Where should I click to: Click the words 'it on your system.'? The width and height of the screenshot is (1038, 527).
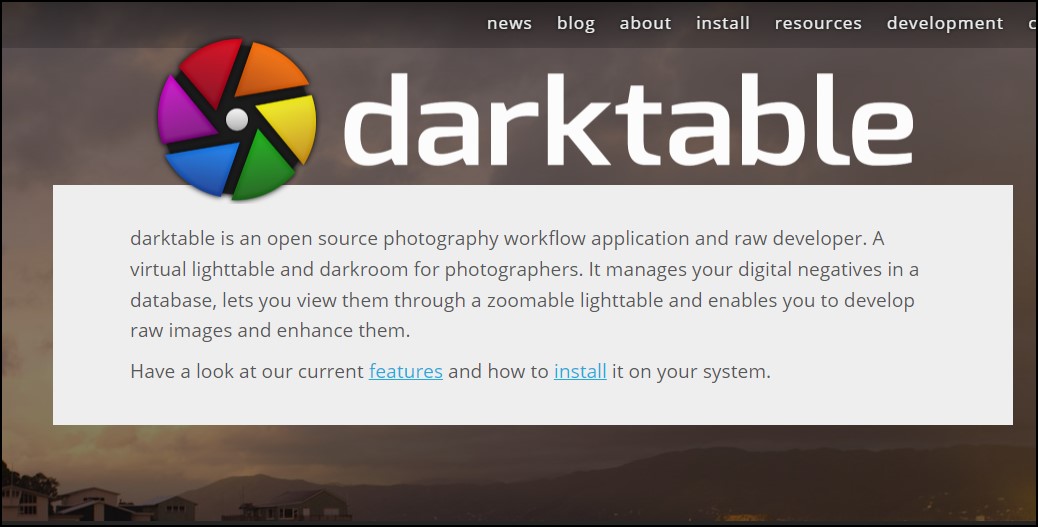point(691,371)
